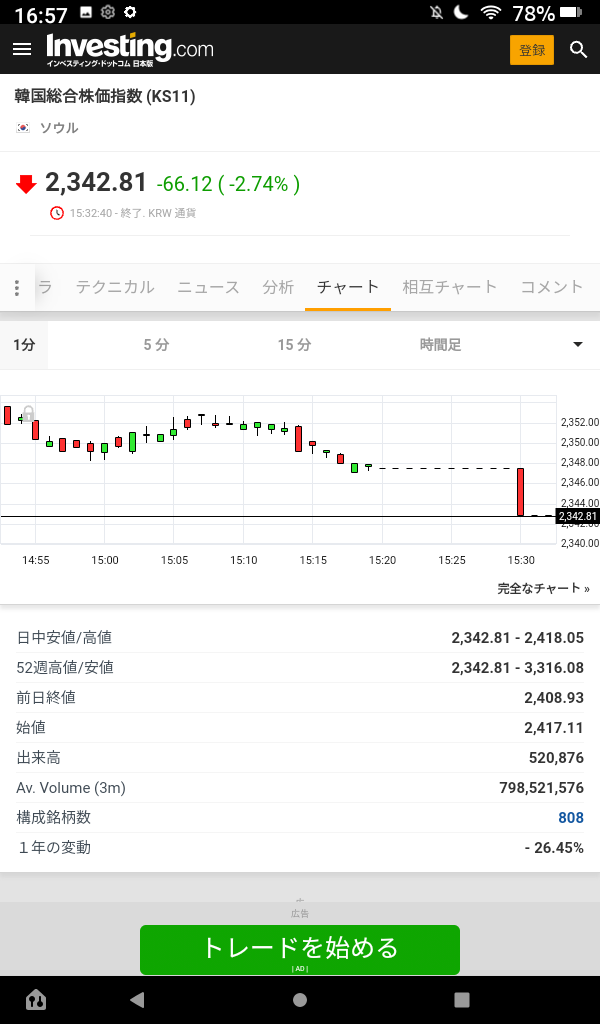Open the 完全なチャート link
600x1024 pixels.
[543, 589]
